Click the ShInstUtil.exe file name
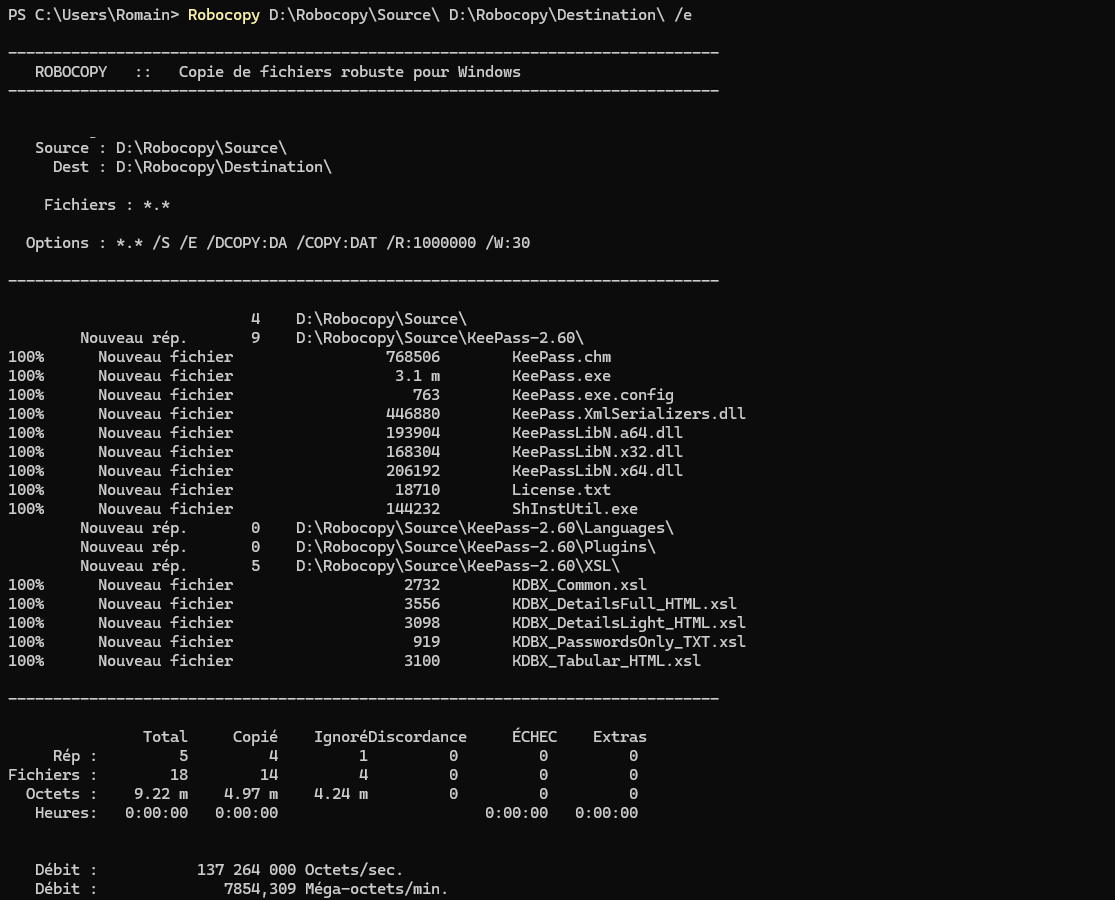 574,509
